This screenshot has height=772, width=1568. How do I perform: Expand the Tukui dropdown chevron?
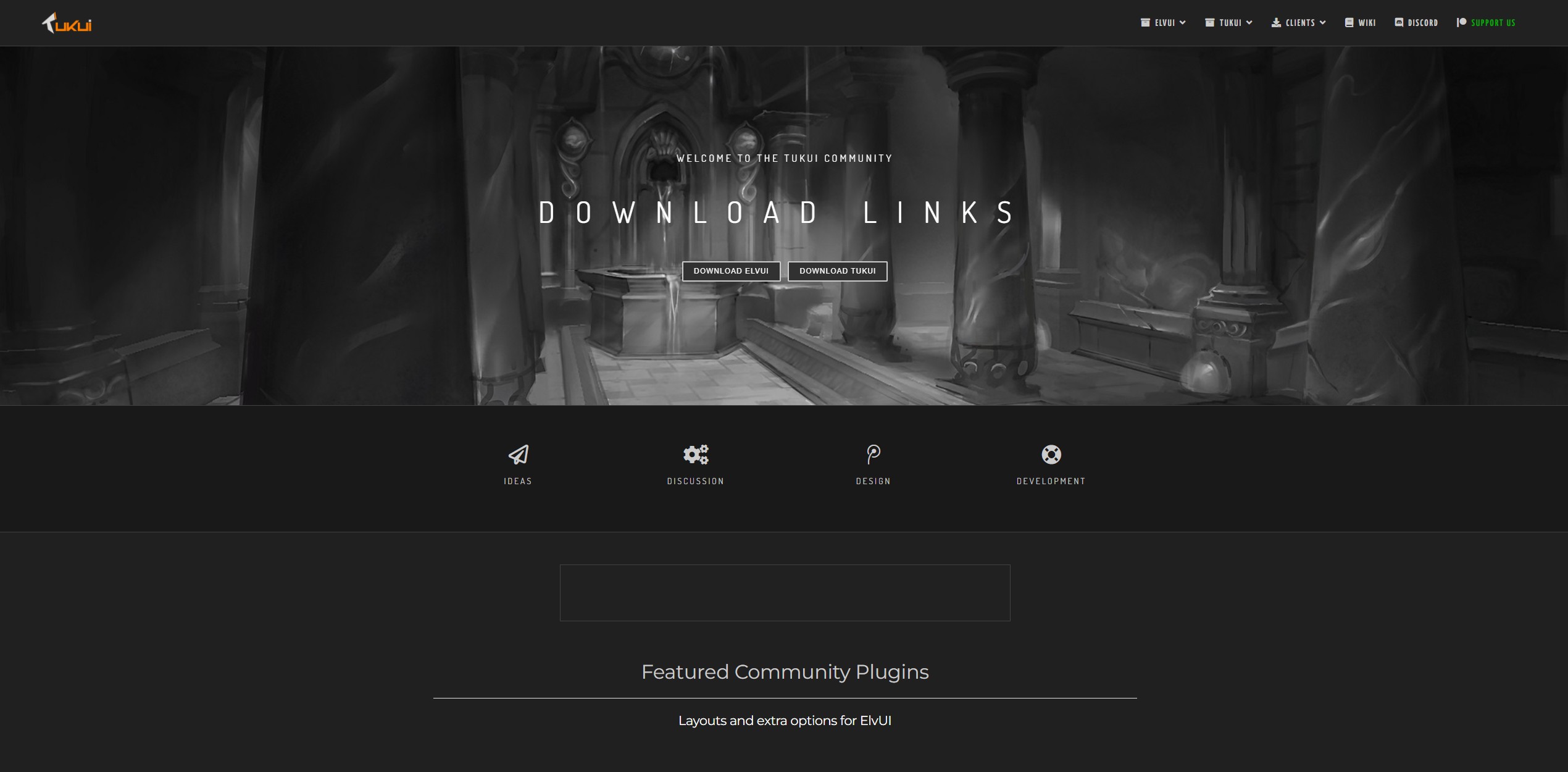point(1249,22)
